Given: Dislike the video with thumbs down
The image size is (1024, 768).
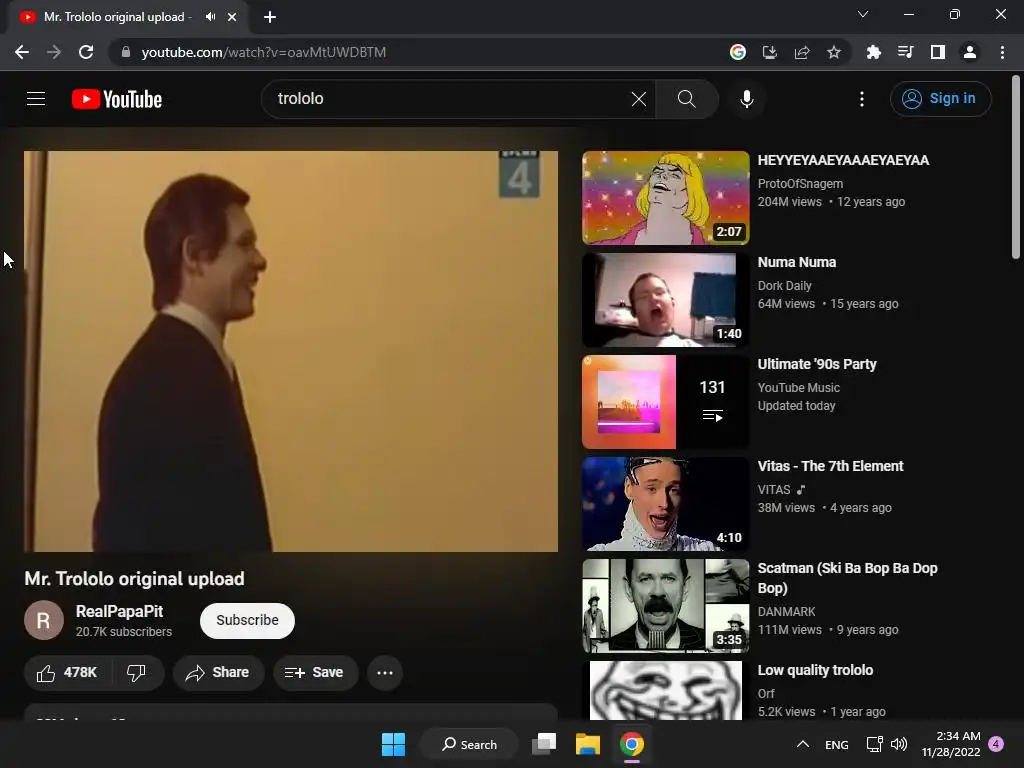Looking at the screenshot, I should [136, 673].
